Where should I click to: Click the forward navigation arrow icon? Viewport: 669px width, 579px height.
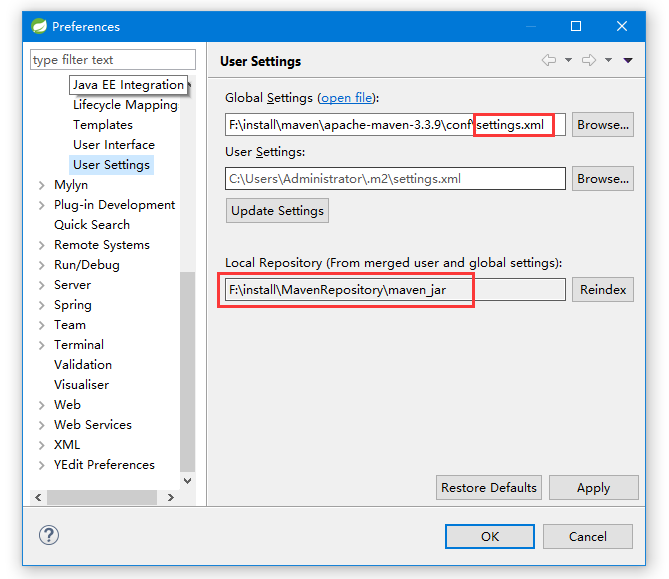(589, 60)
